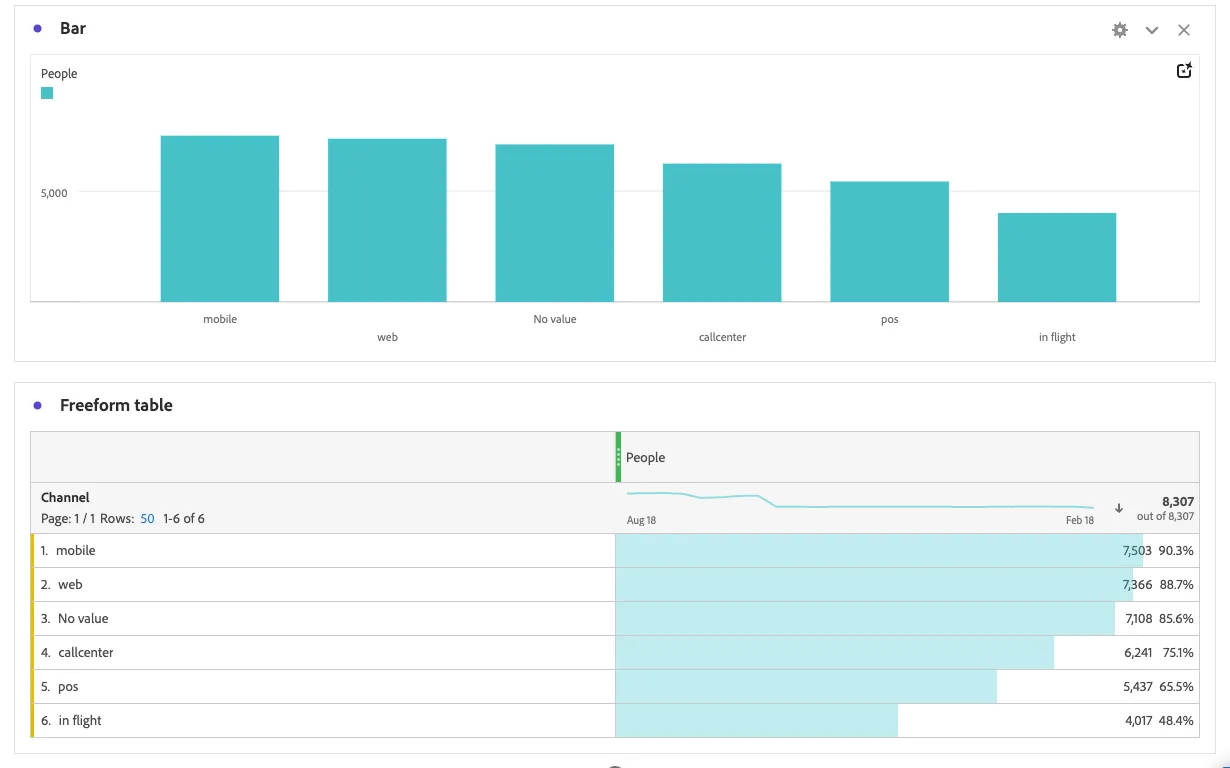Click the Feb 18 sparkline end date
This screenshot has height=768, width=1230.
(x=1080, y=520)
